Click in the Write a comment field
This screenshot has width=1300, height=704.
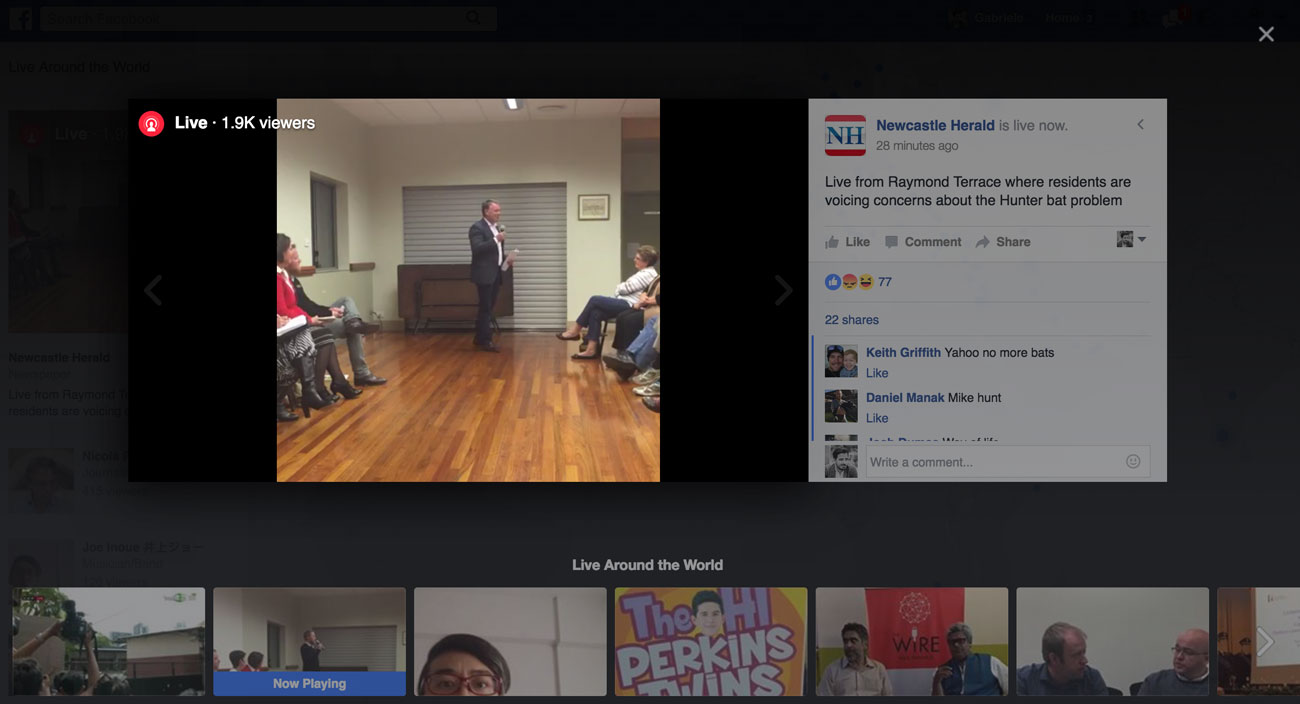tap(990, 462)
